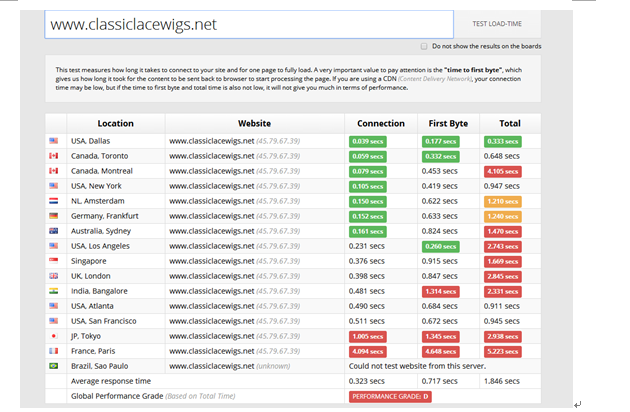Click the Canada, Toronto location text

tap(100, 156)
